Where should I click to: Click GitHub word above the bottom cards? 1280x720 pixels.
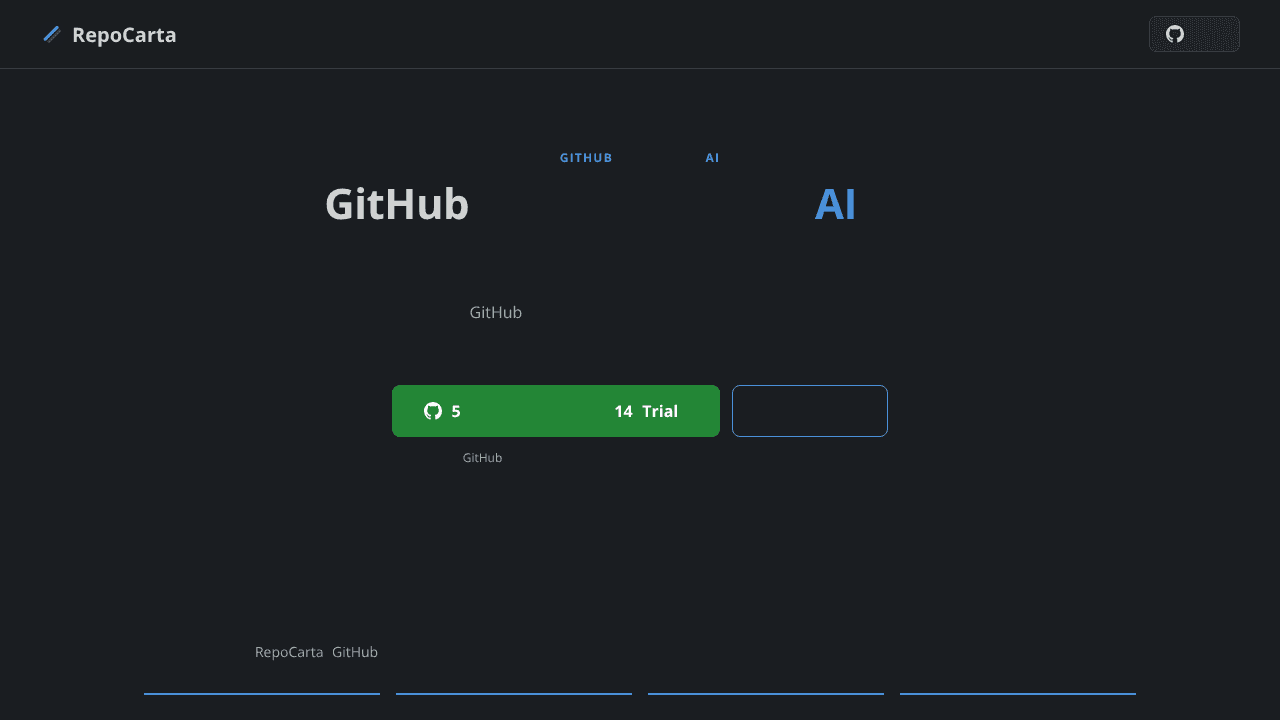pos(355,652)
